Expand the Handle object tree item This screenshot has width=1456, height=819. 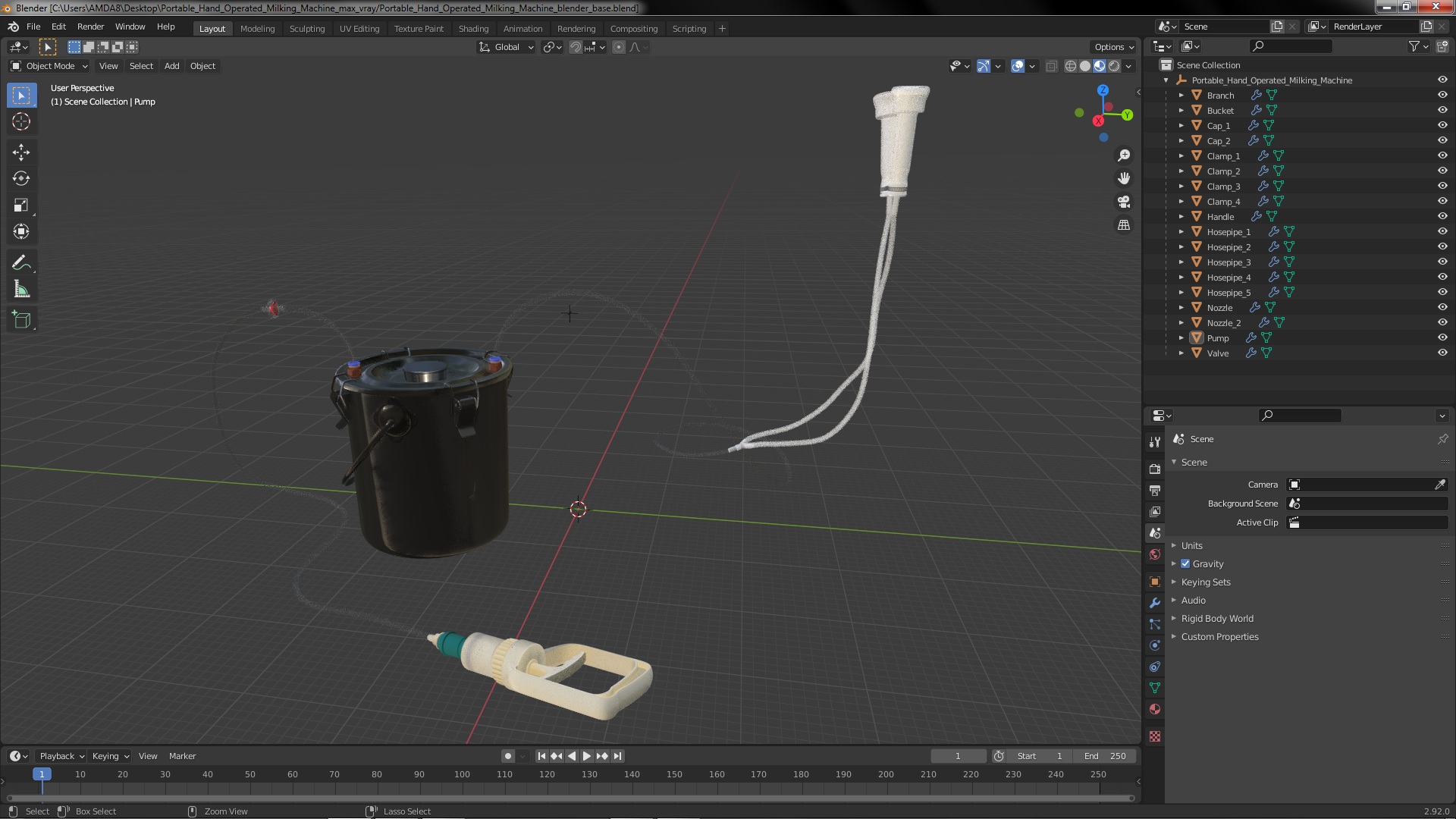(x=1181, y=217)
